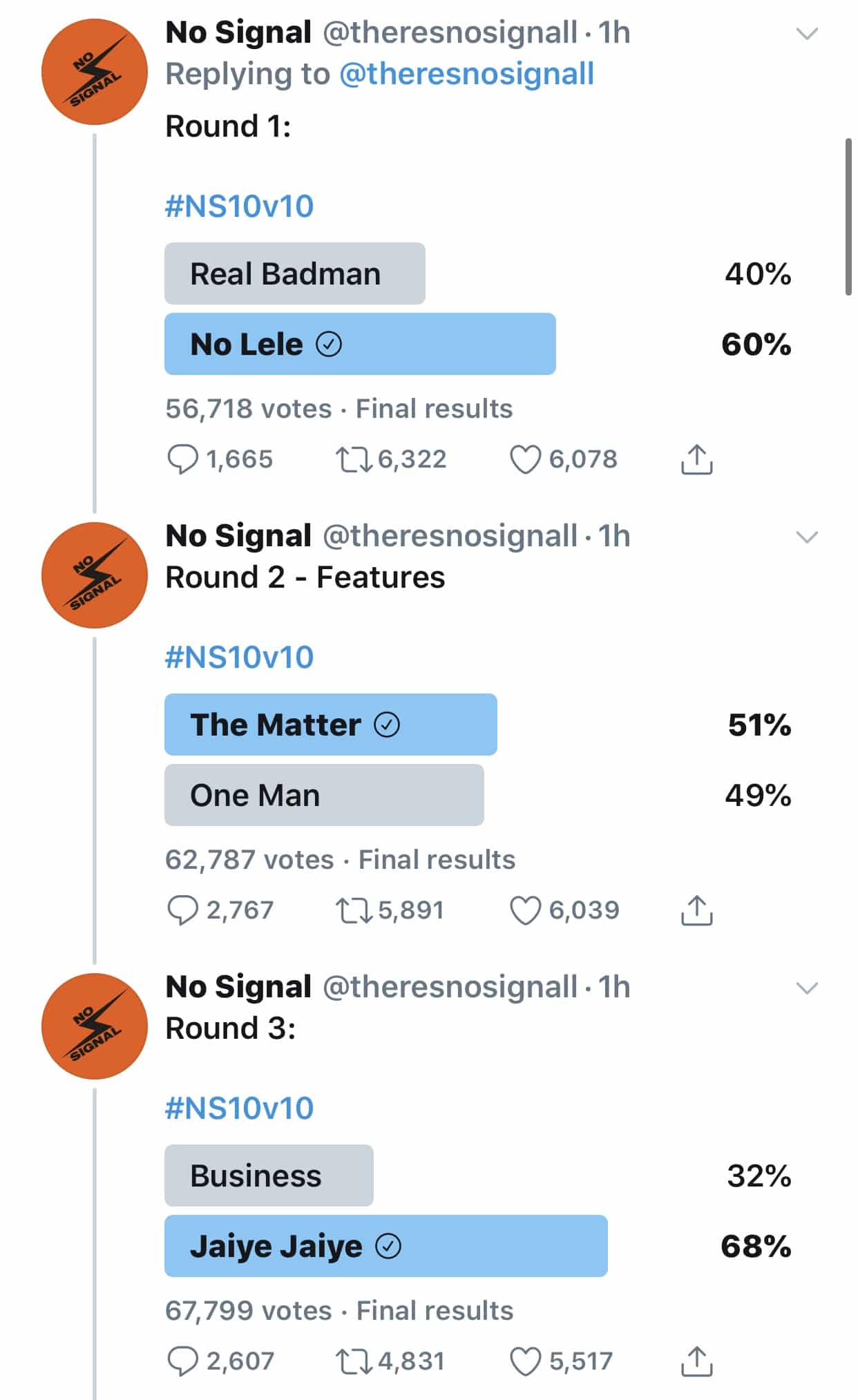Select the No Lele poll option

pyautogui.click(x=359, y=344)
